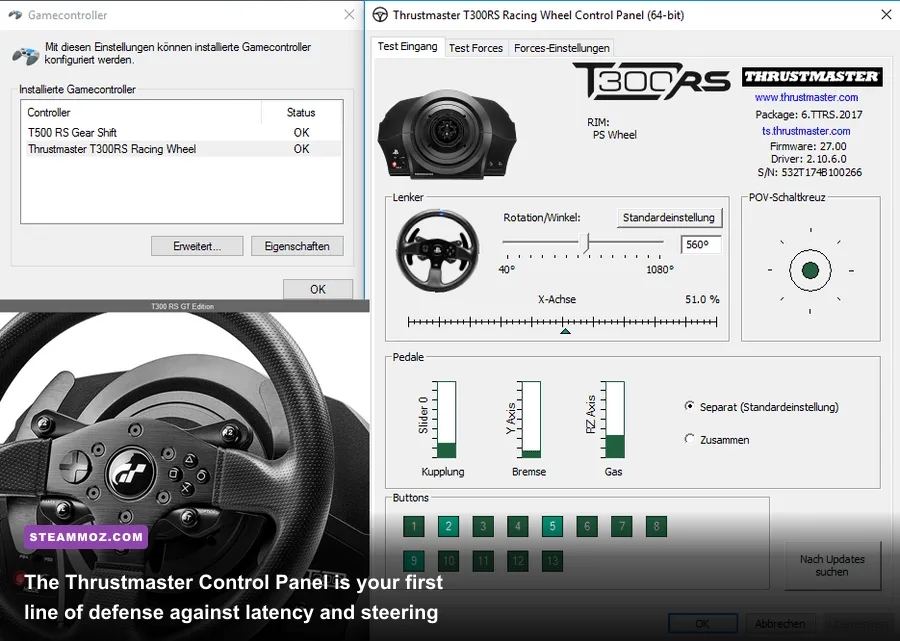Click button indicator 10
This screenshot has width=900, height=641.
coord(448,561)
